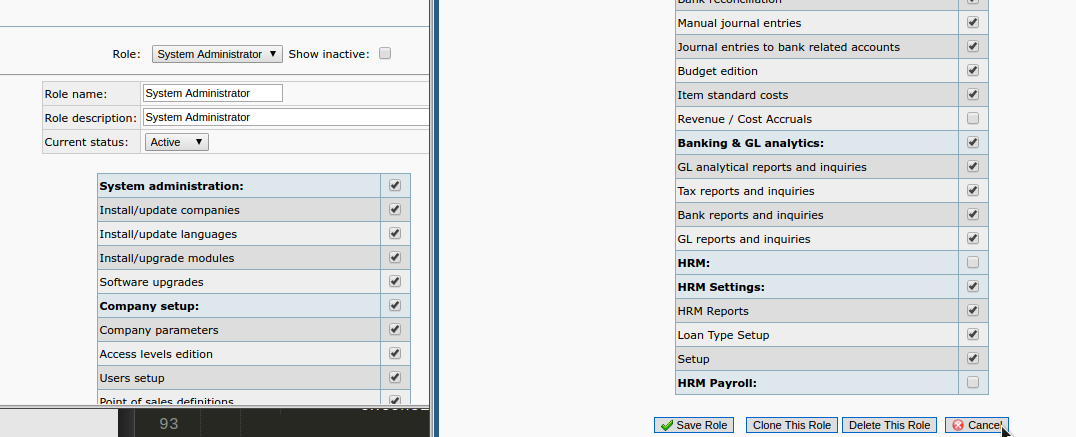Toggle the Users setup checkbox
The height and width of the screenshot is (437, 1076).
click(395, 378)
